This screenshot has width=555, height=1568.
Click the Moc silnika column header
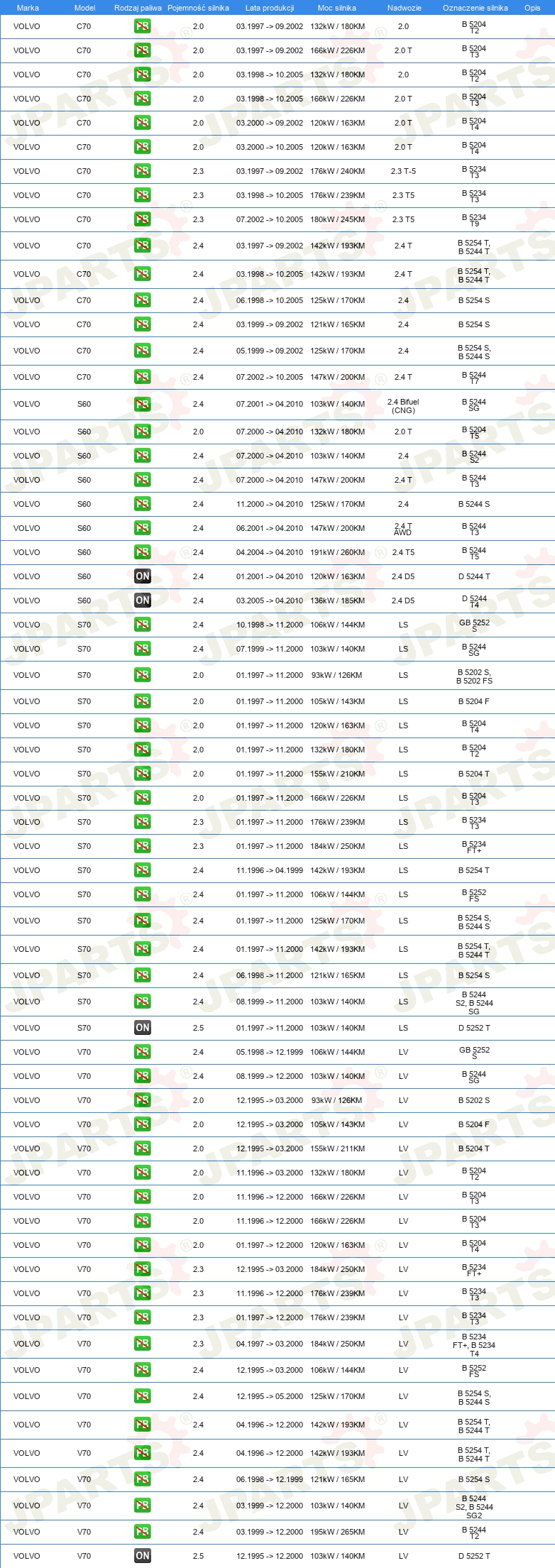[337, 8]
